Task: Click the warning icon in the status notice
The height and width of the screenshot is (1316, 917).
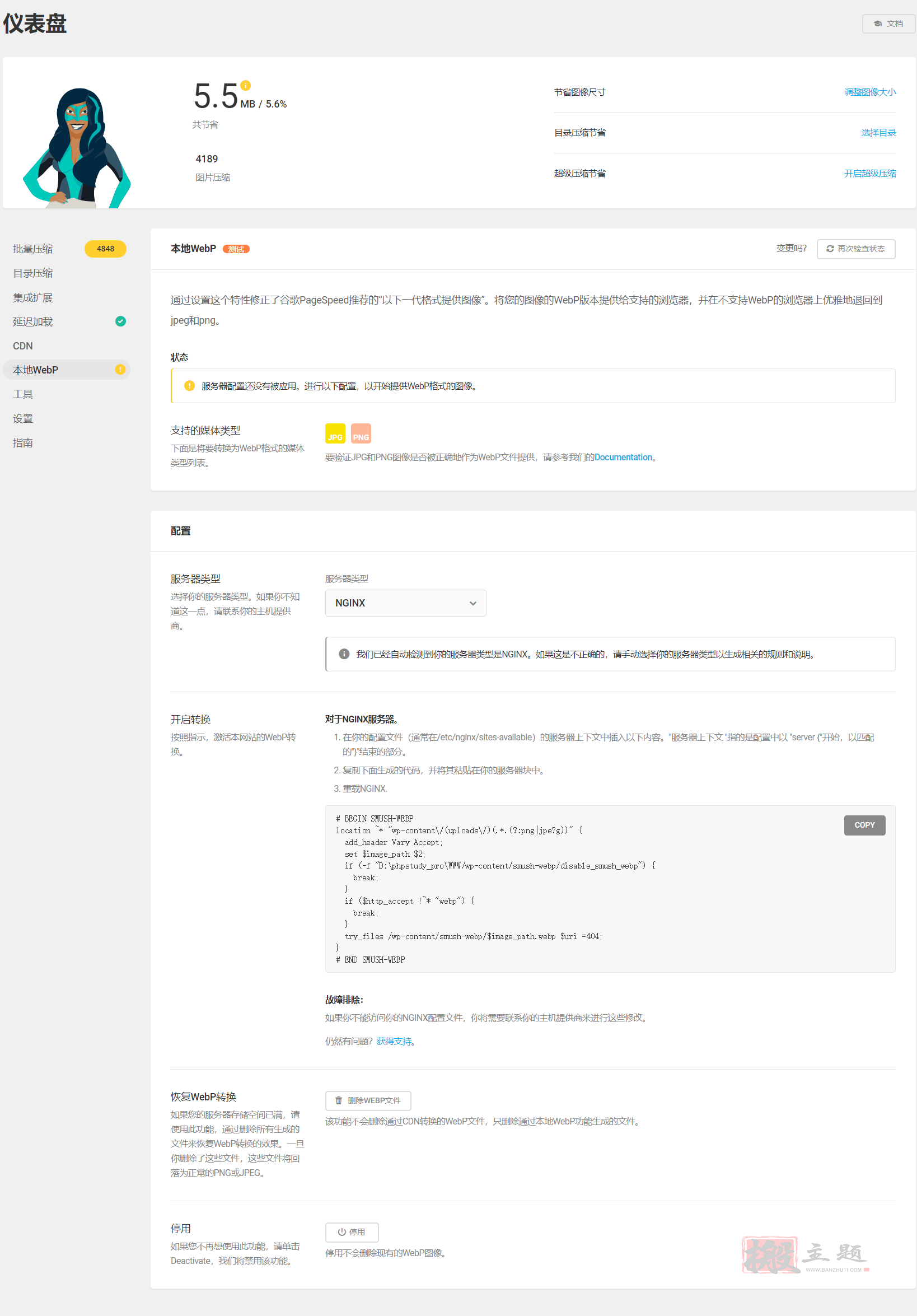Action: (x=189, y=386)
